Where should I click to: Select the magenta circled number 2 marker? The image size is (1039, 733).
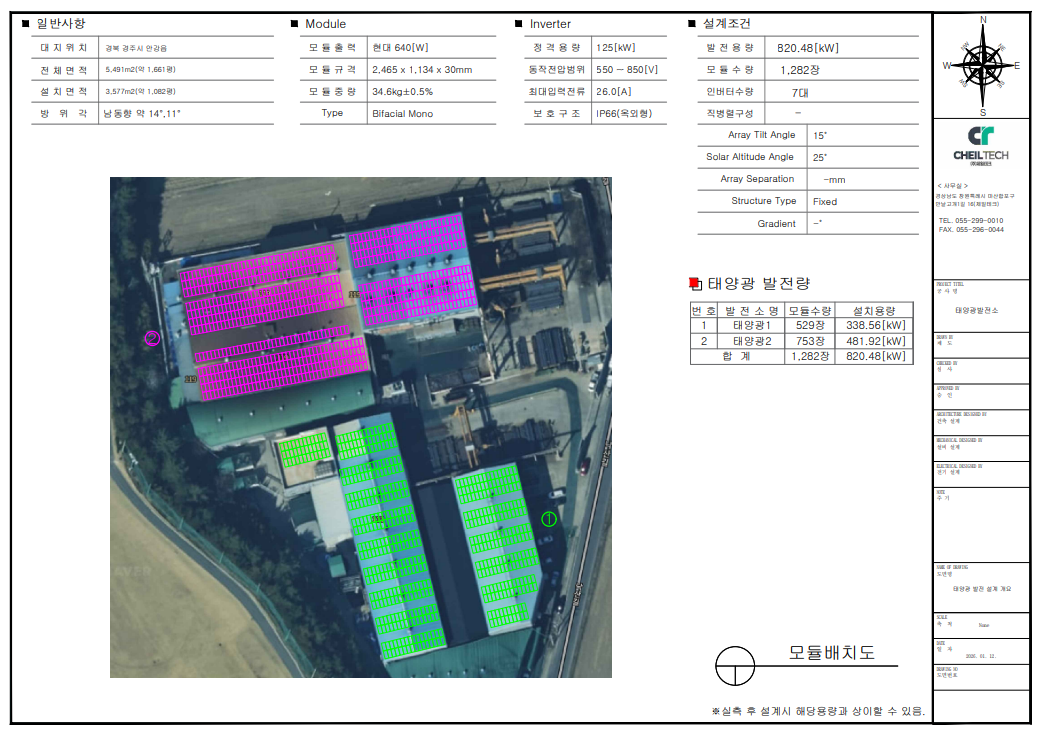tap(153, 338)
